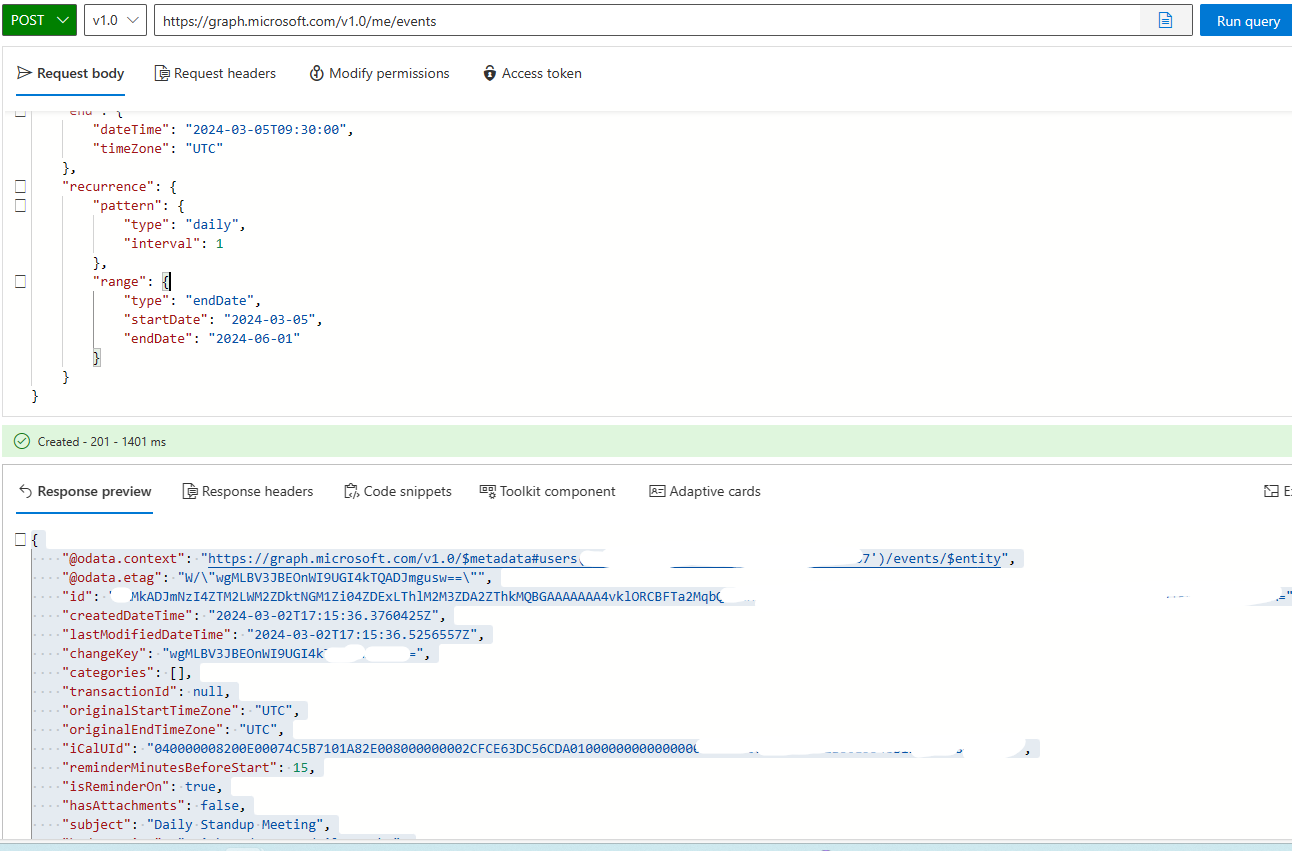Click the "timeZone": "UTC" line in request

(x=158, y=149)
